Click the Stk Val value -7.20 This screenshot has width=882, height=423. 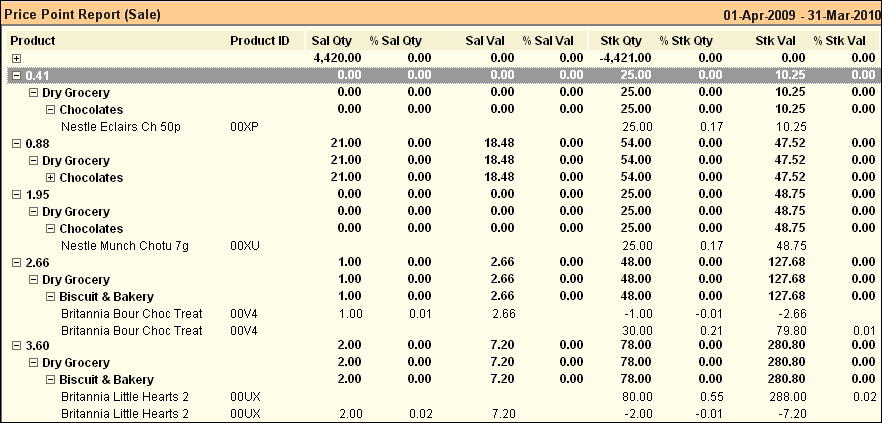click(792, 414)
